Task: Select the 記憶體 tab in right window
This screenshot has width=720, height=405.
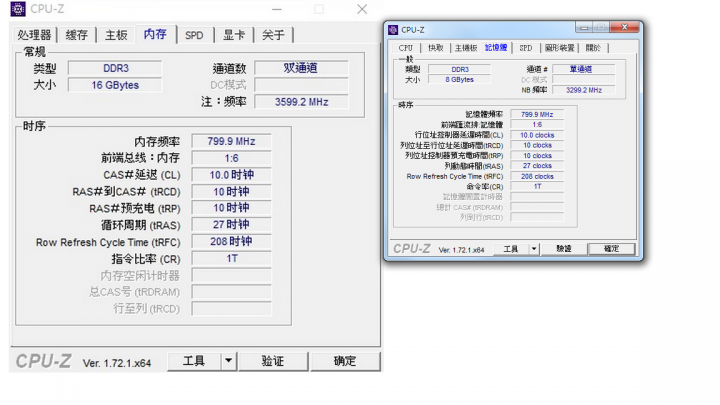Action: coord(496,47)
